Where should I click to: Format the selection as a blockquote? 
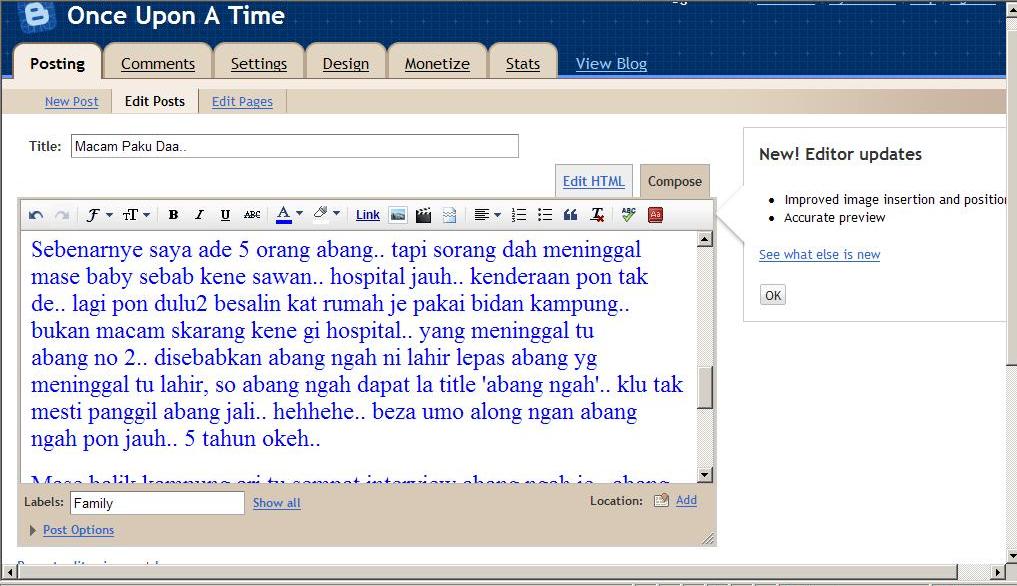571,215
